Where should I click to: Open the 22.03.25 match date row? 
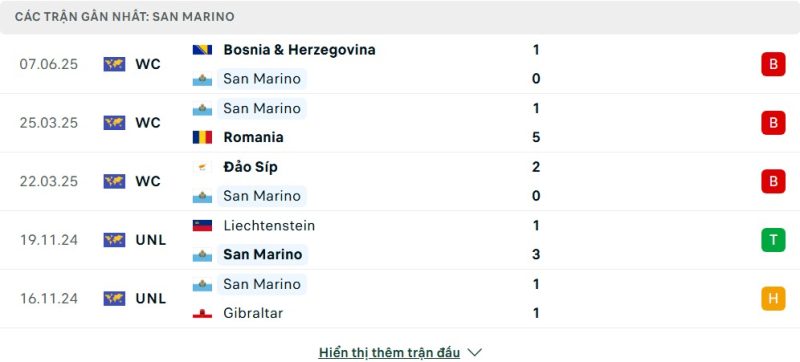[x=400, y=182]
